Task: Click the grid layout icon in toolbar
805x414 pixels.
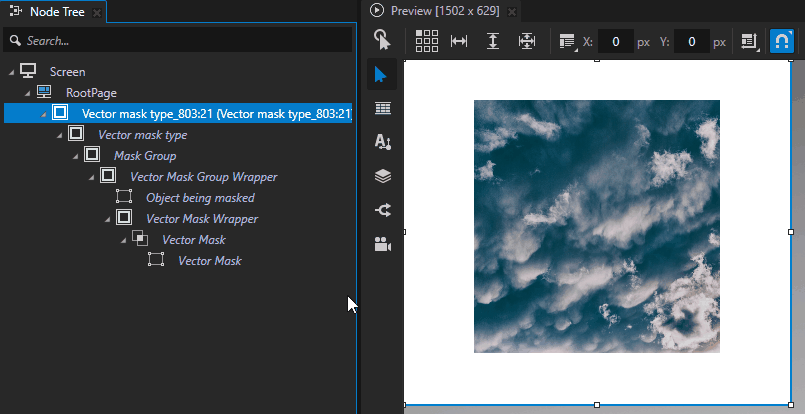Action: 427,41
